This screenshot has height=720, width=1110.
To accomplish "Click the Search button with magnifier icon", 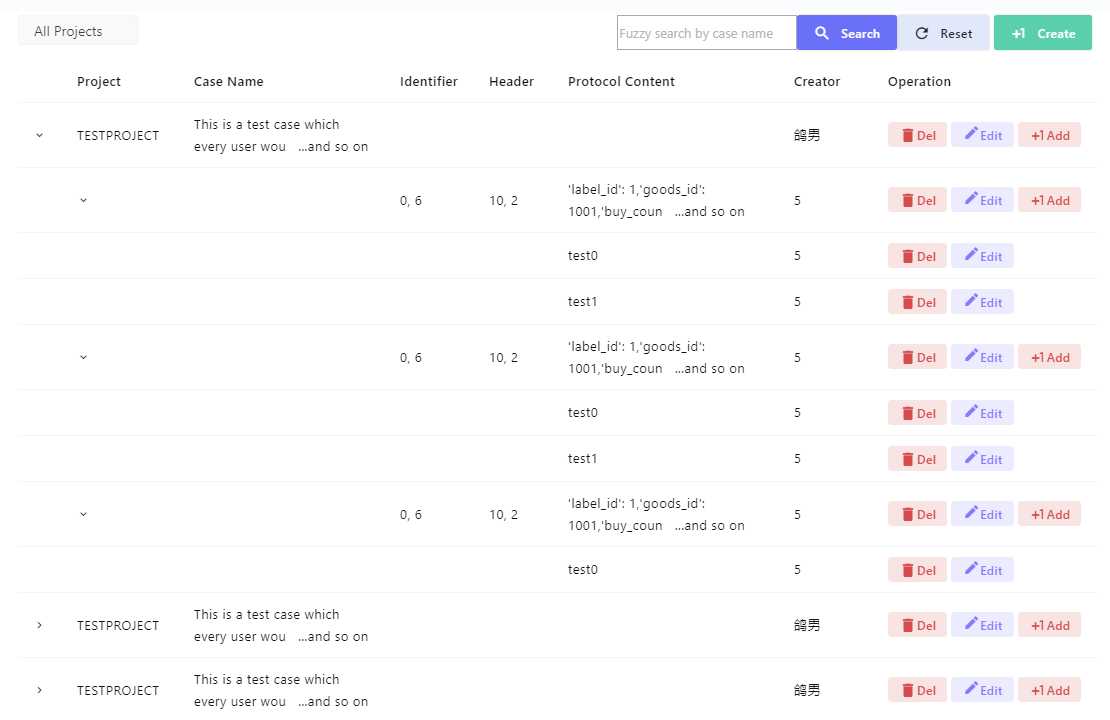I will [x=847, y=33].
